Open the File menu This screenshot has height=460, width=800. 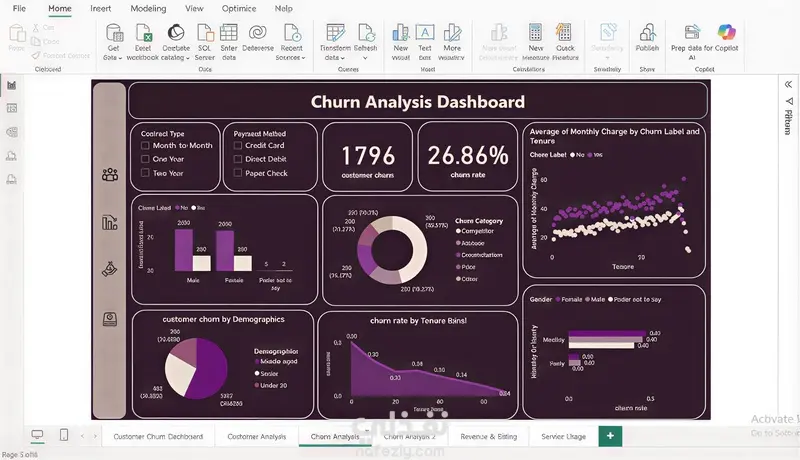[19, 8]
